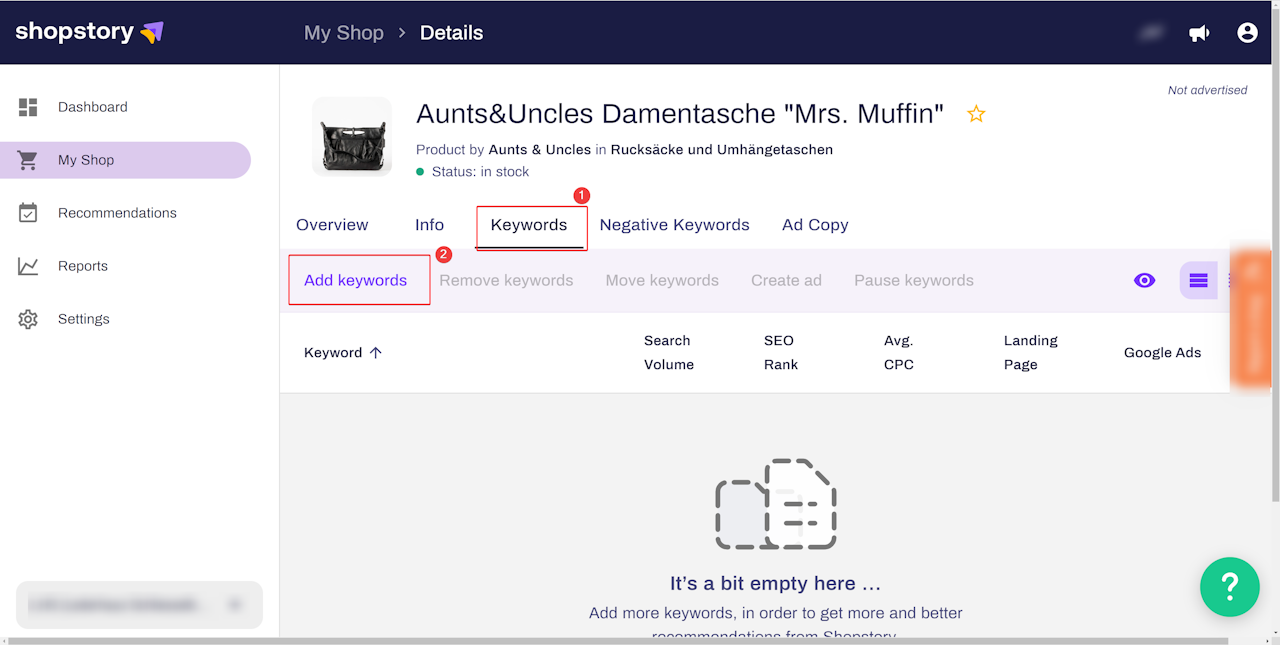Open the Ad Copy tab

pyautogui.click(x=815, y=225)
